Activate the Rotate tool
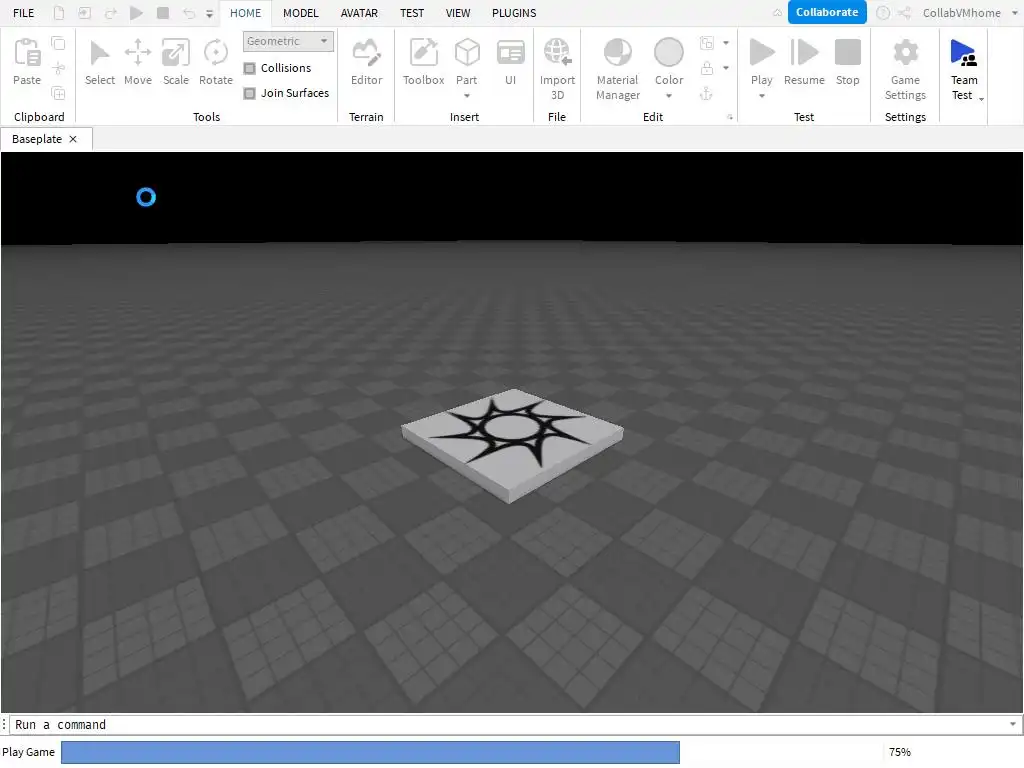Screen dimensions: 1024x768 pyautogui.click(x=216, y=61)
